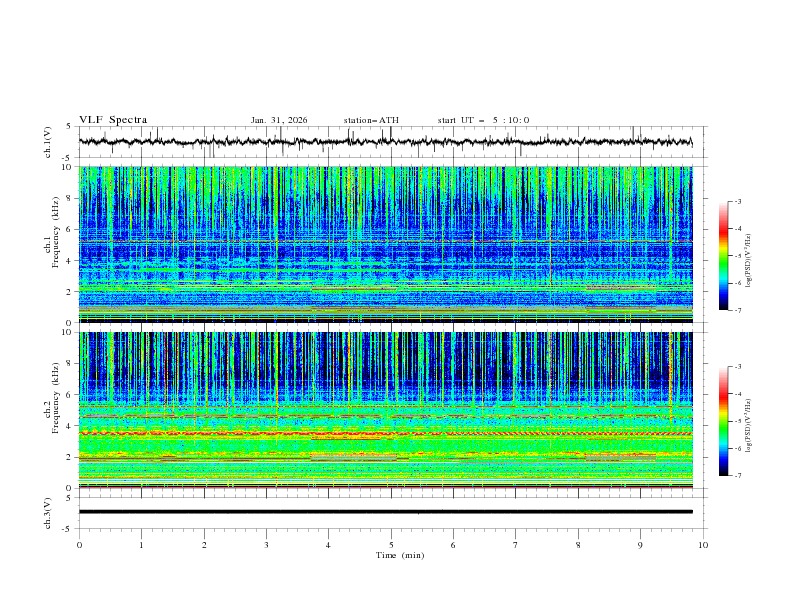Click time axis tick label "10"

[x=703, y=545]
